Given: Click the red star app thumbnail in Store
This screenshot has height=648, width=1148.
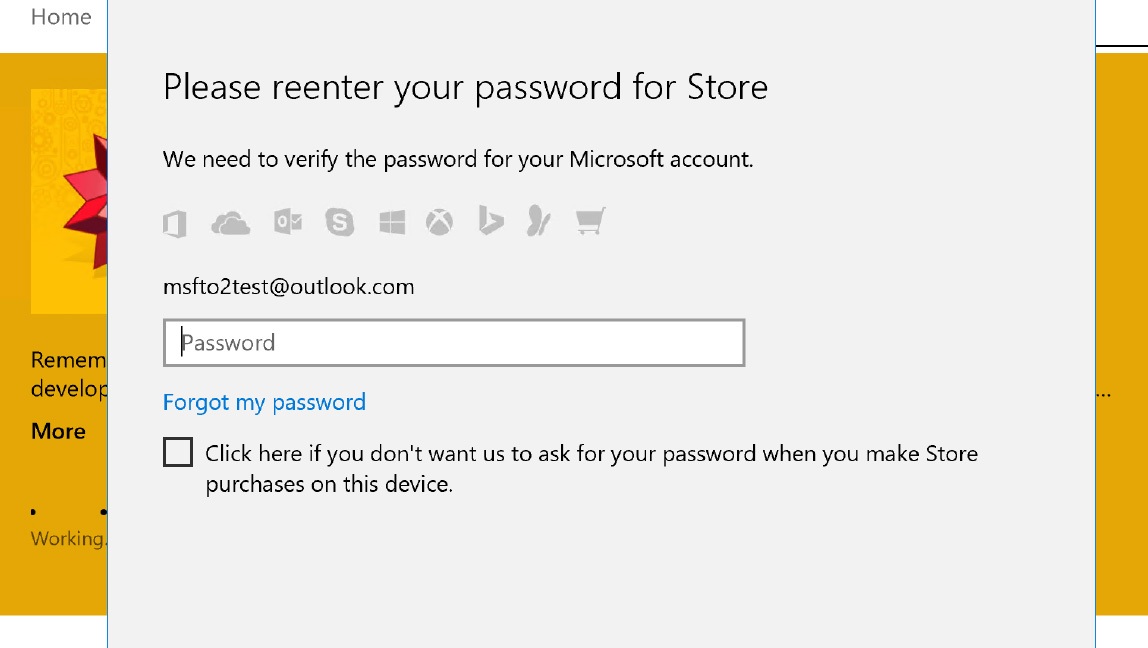Looking at the screenshot, I should pos(69,201).
